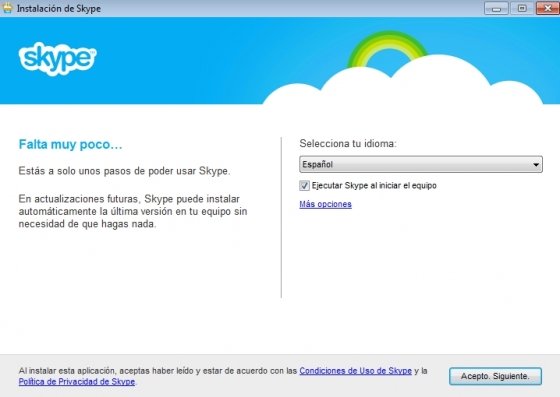Open Condiciones de Uso de Skype link

[355, 371]
